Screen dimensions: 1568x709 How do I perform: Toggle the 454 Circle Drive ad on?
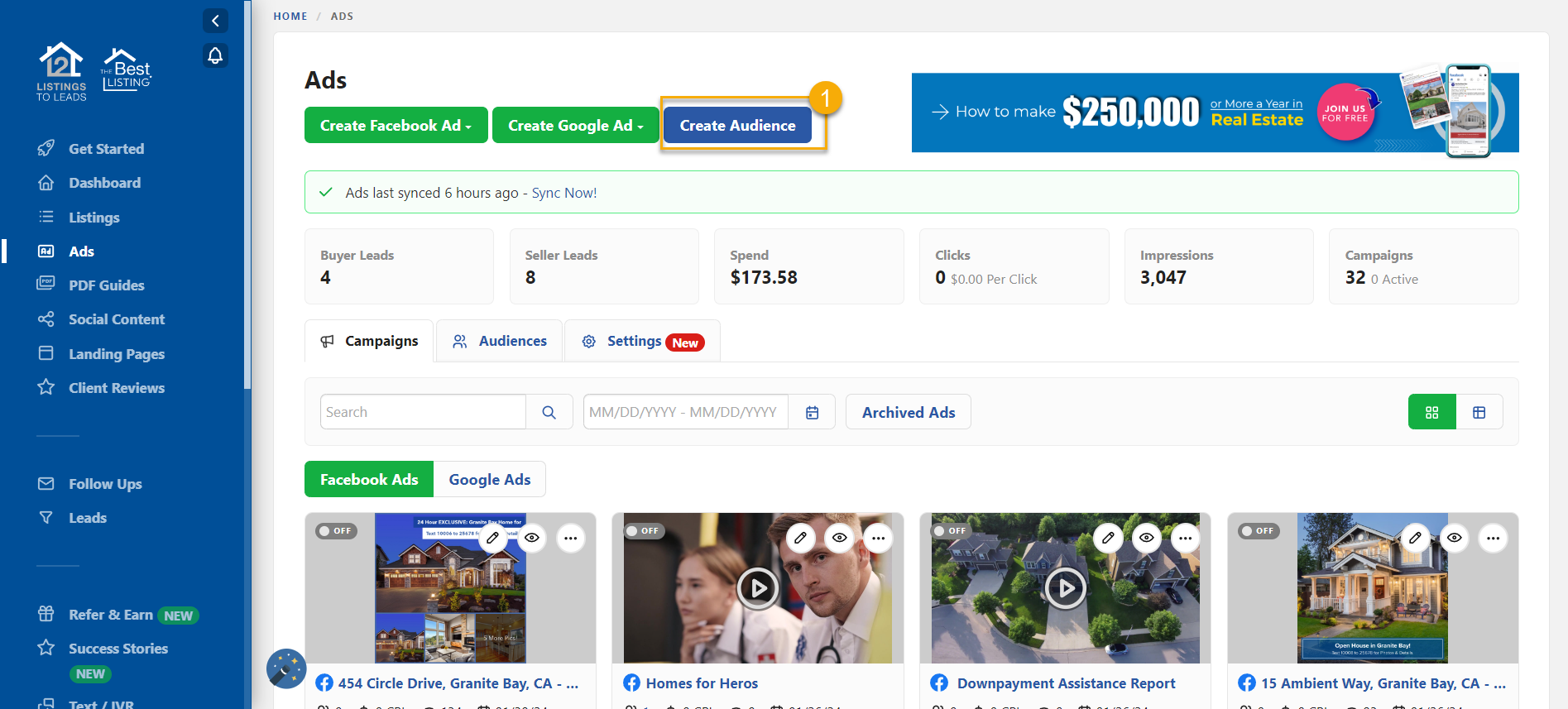click(336, 531)
